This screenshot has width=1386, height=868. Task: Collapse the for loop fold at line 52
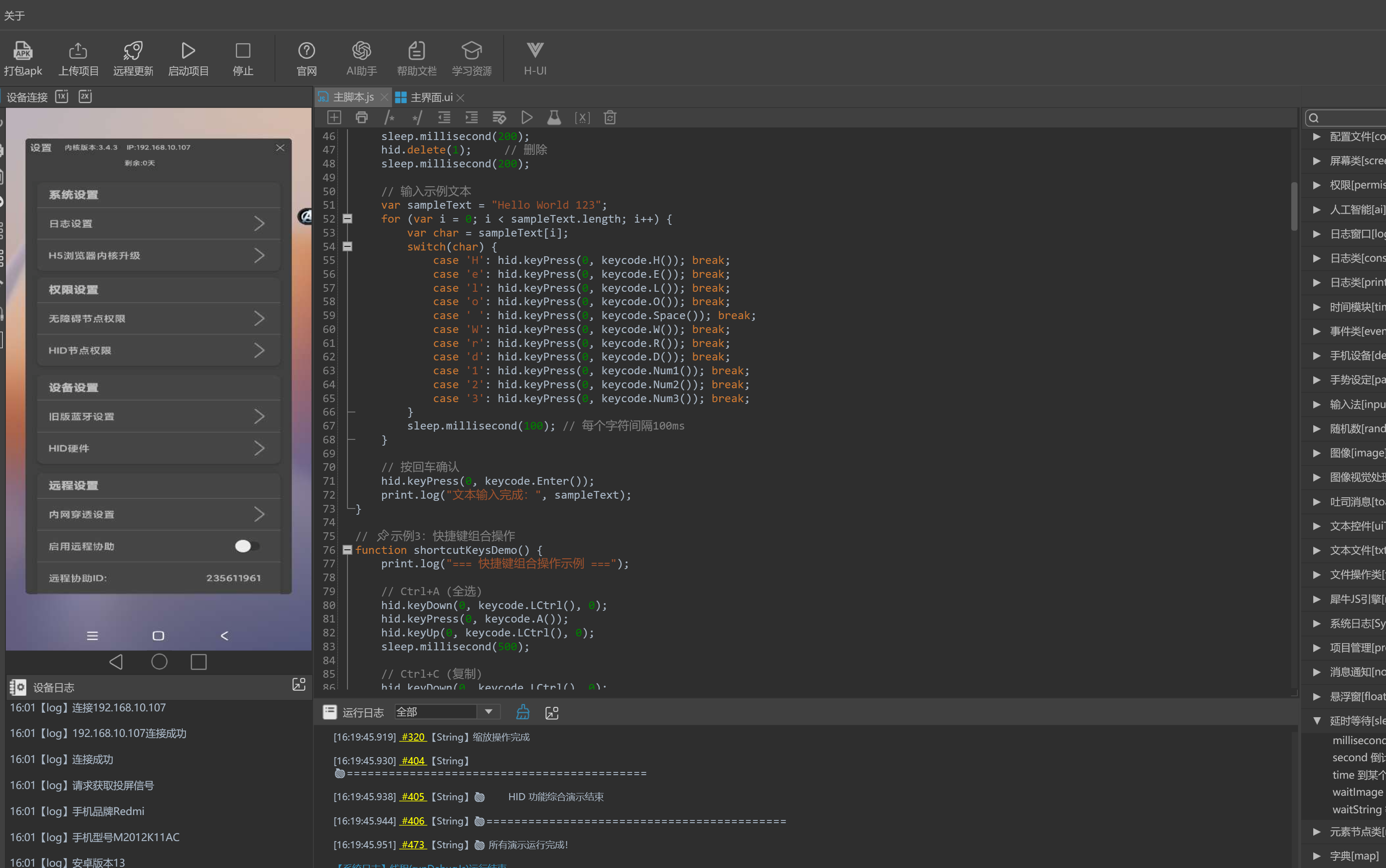click(348, 219)
